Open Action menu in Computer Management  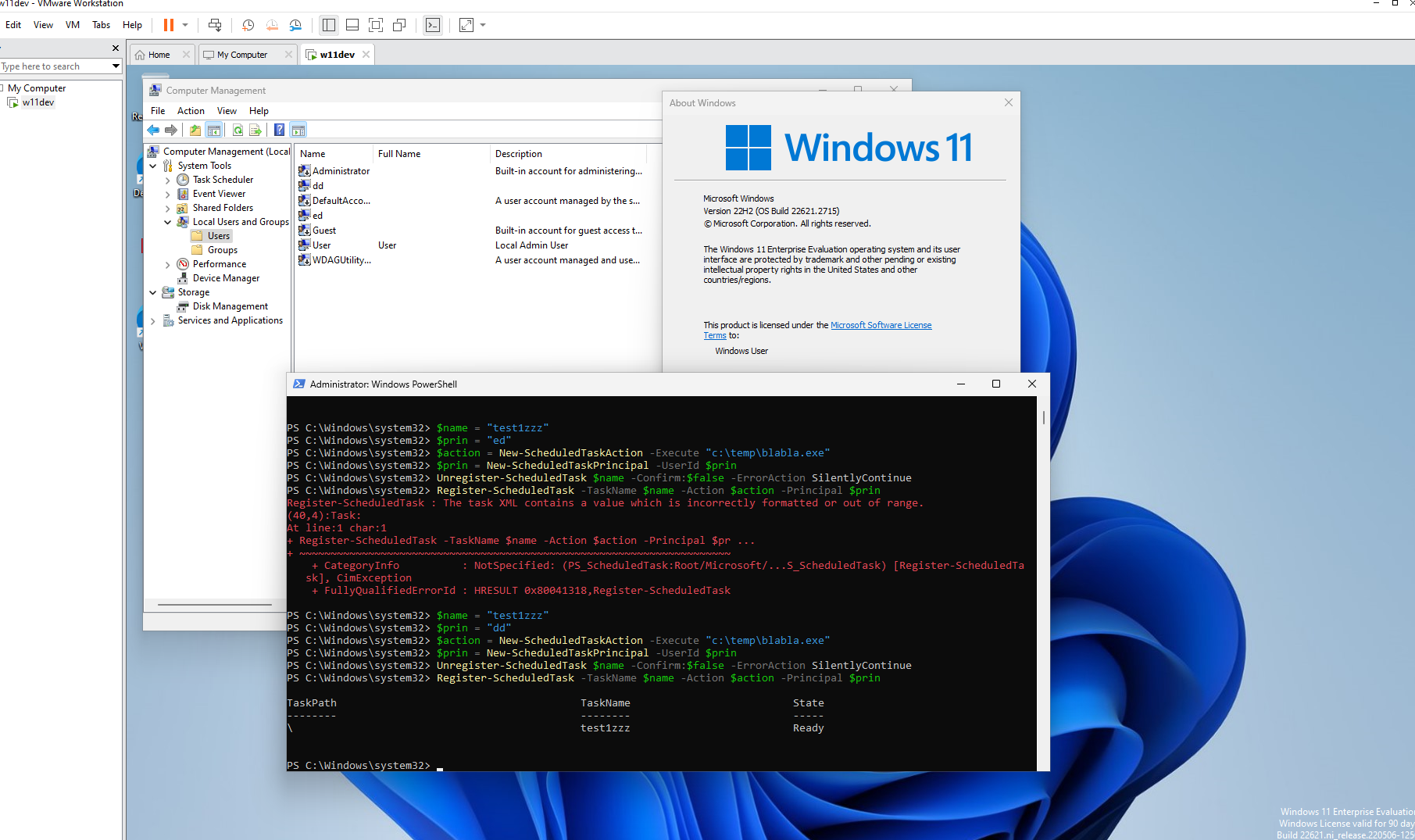tap(191, 111)
